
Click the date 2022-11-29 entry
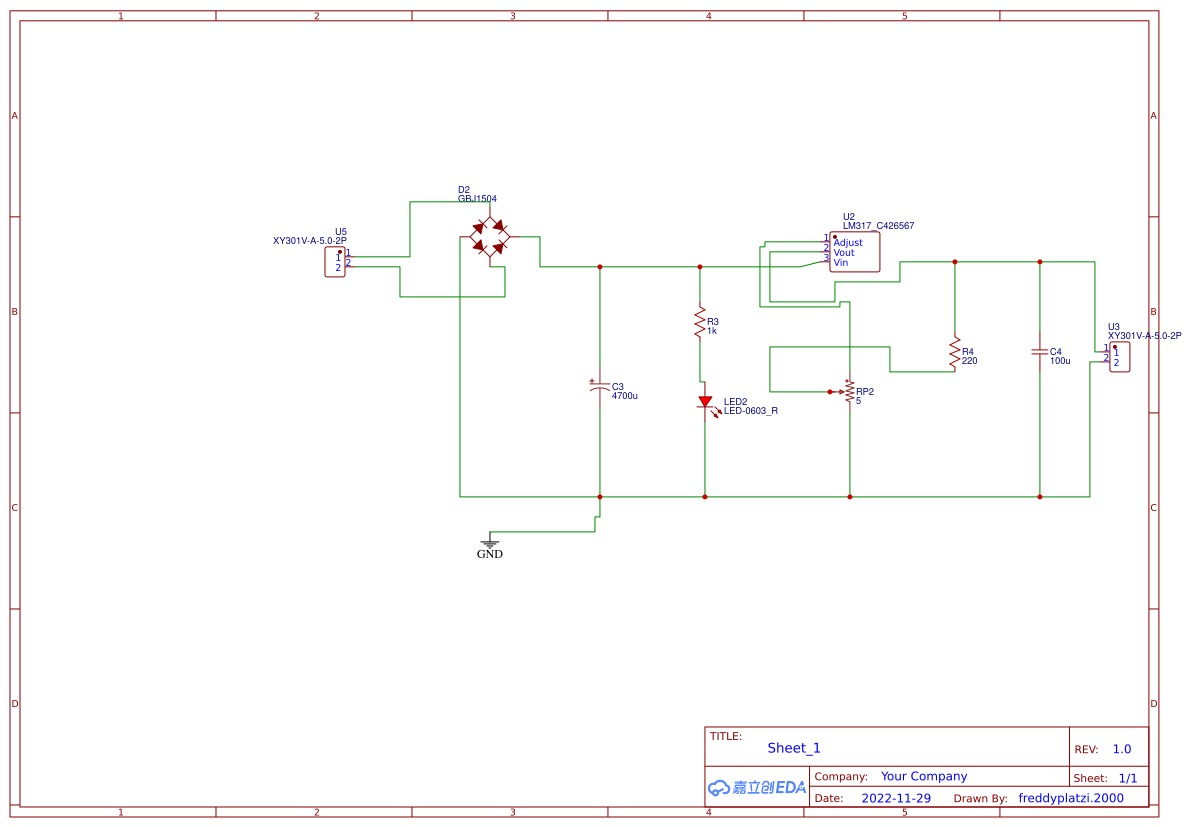point(896,798)
